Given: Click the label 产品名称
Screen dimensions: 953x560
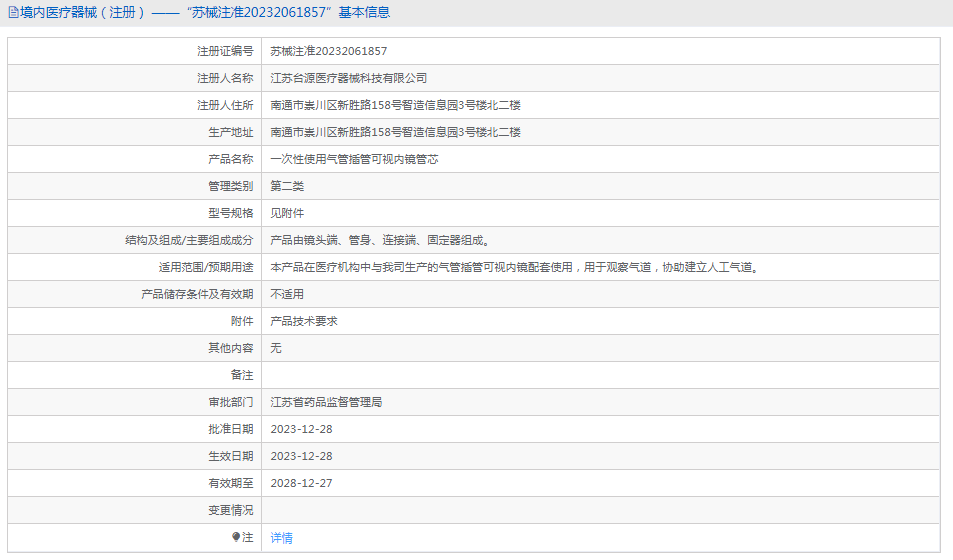Looking at the screenshot, I should pyautogui.click(x=230, y=159).
